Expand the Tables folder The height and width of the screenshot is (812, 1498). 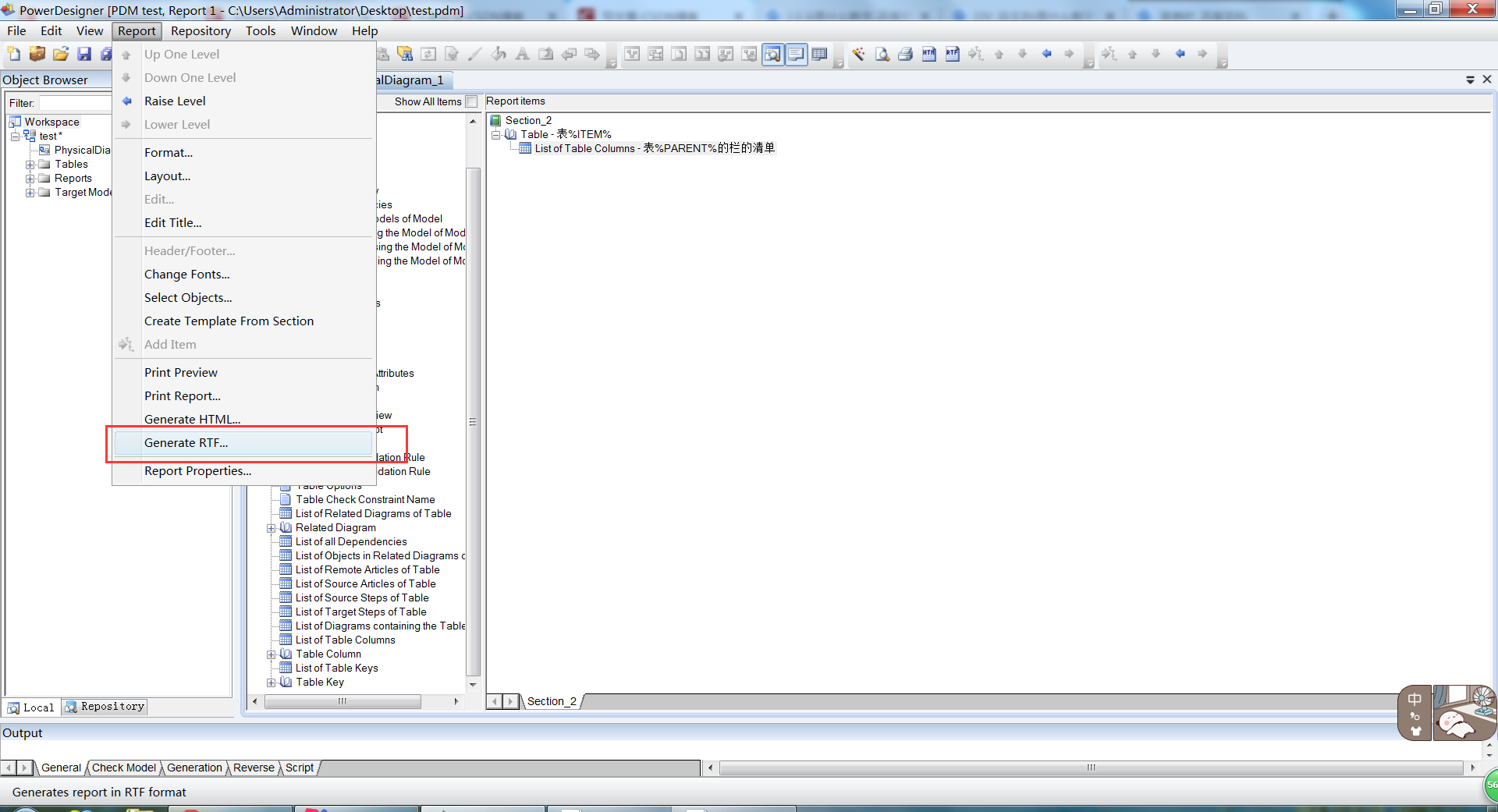30,164
